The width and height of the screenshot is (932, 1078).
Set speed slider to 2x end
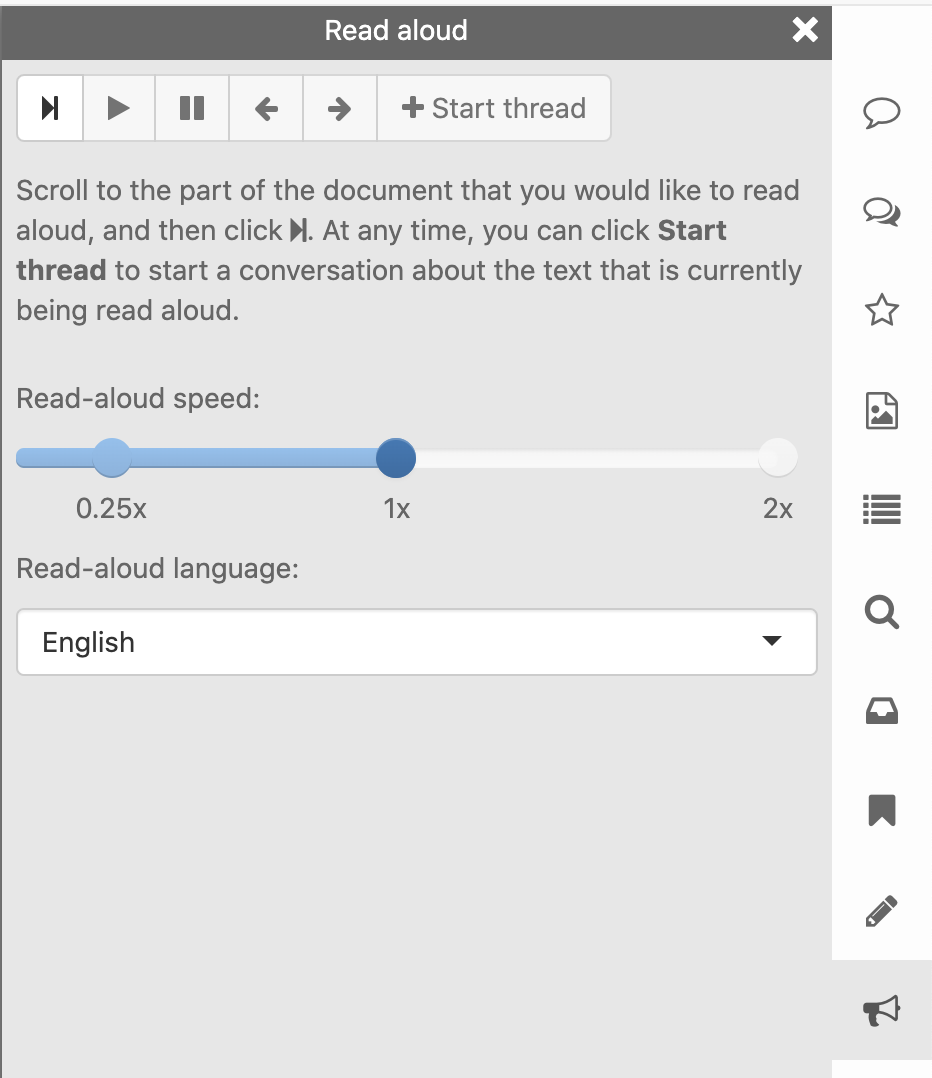(x=778, y=458)
